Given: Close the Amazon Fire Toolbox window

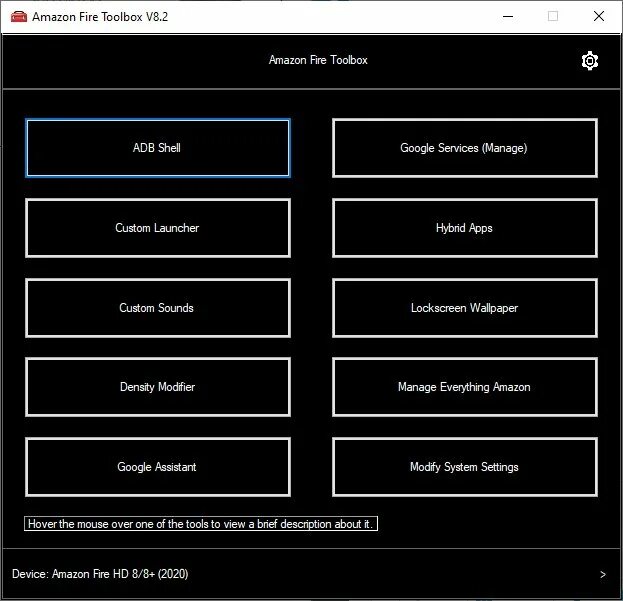Looking at the screenshot, I should [x=599, y=16].
